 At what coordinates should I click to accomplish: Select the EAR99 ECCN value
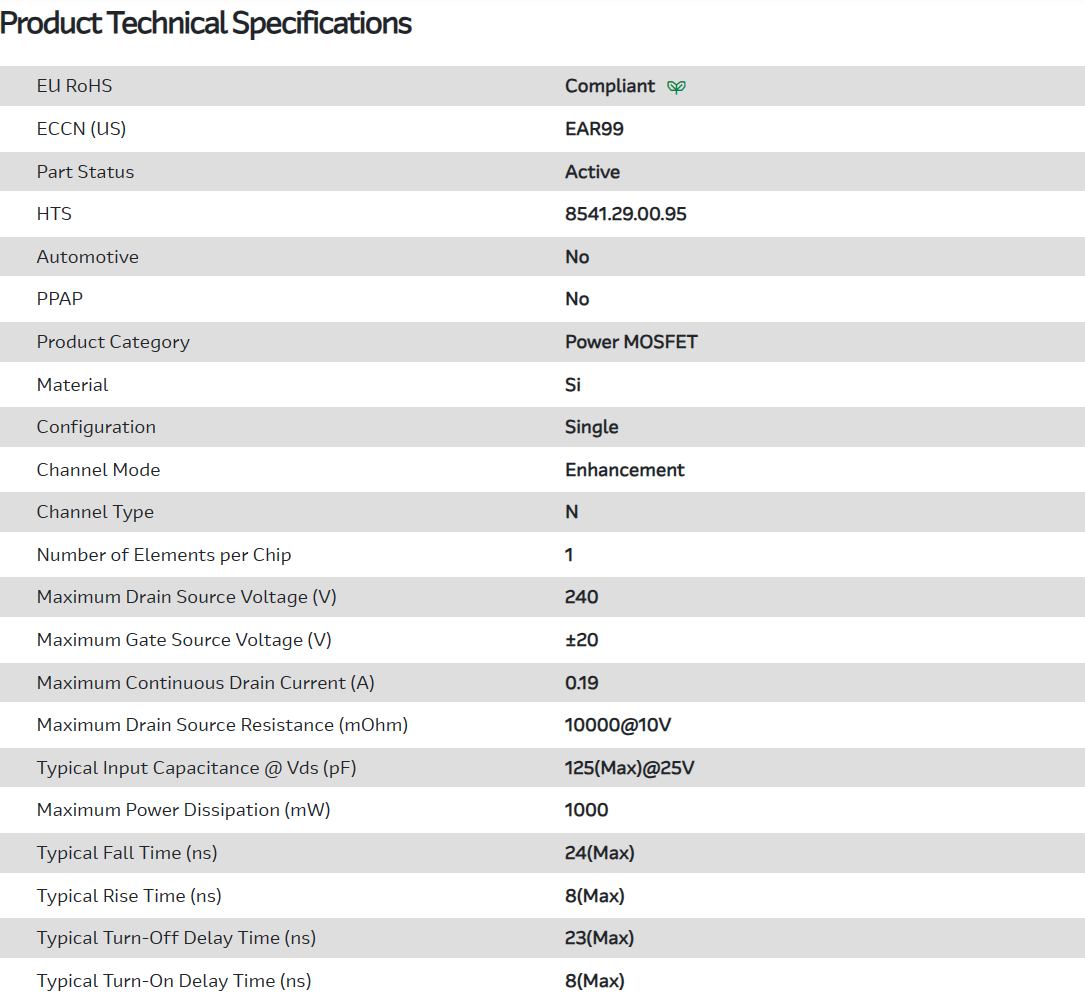(594, 129)
